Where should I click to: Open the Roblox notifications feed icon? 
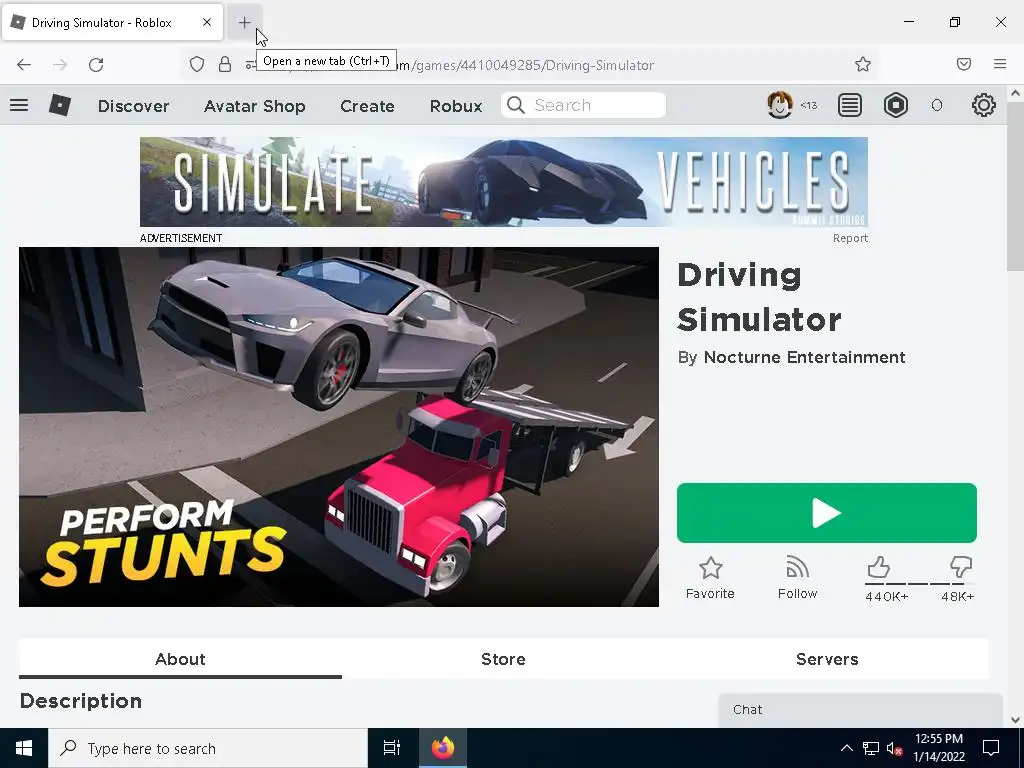[x=850, y=105]
